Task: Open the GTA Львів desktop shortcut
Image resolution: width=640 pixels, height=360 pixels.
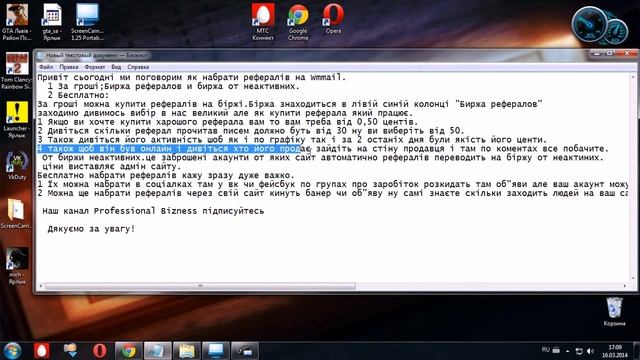Action: click(17, 21)
